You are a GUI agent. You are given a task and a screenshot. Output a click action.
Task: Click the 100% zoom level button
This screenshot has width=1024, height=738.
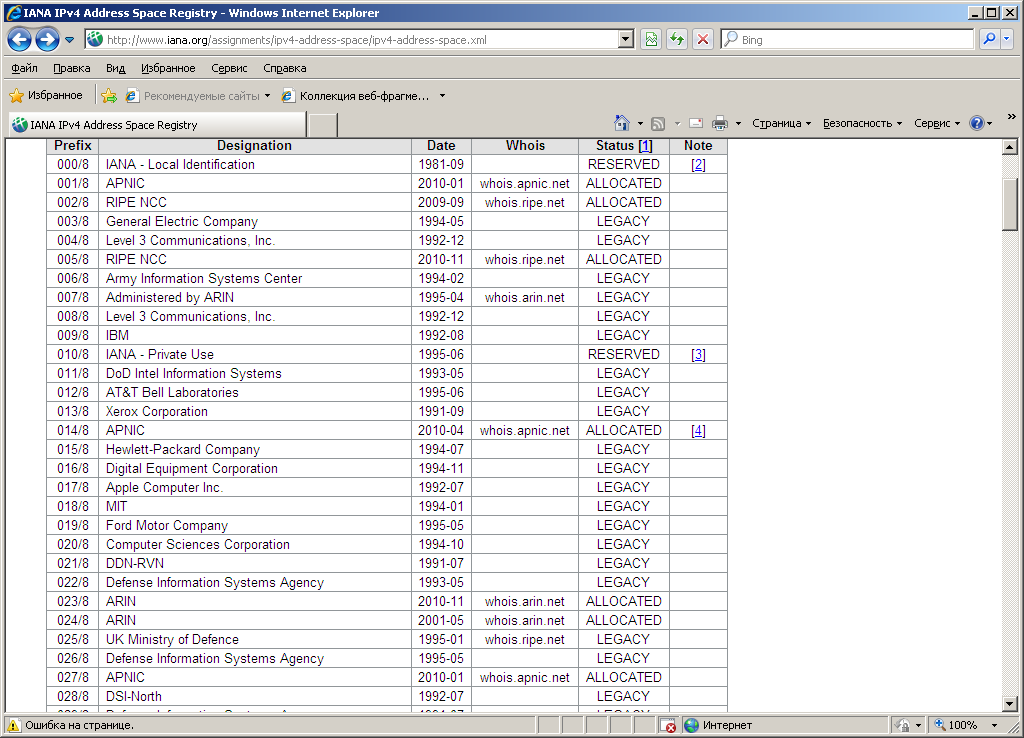click(957, 725)
